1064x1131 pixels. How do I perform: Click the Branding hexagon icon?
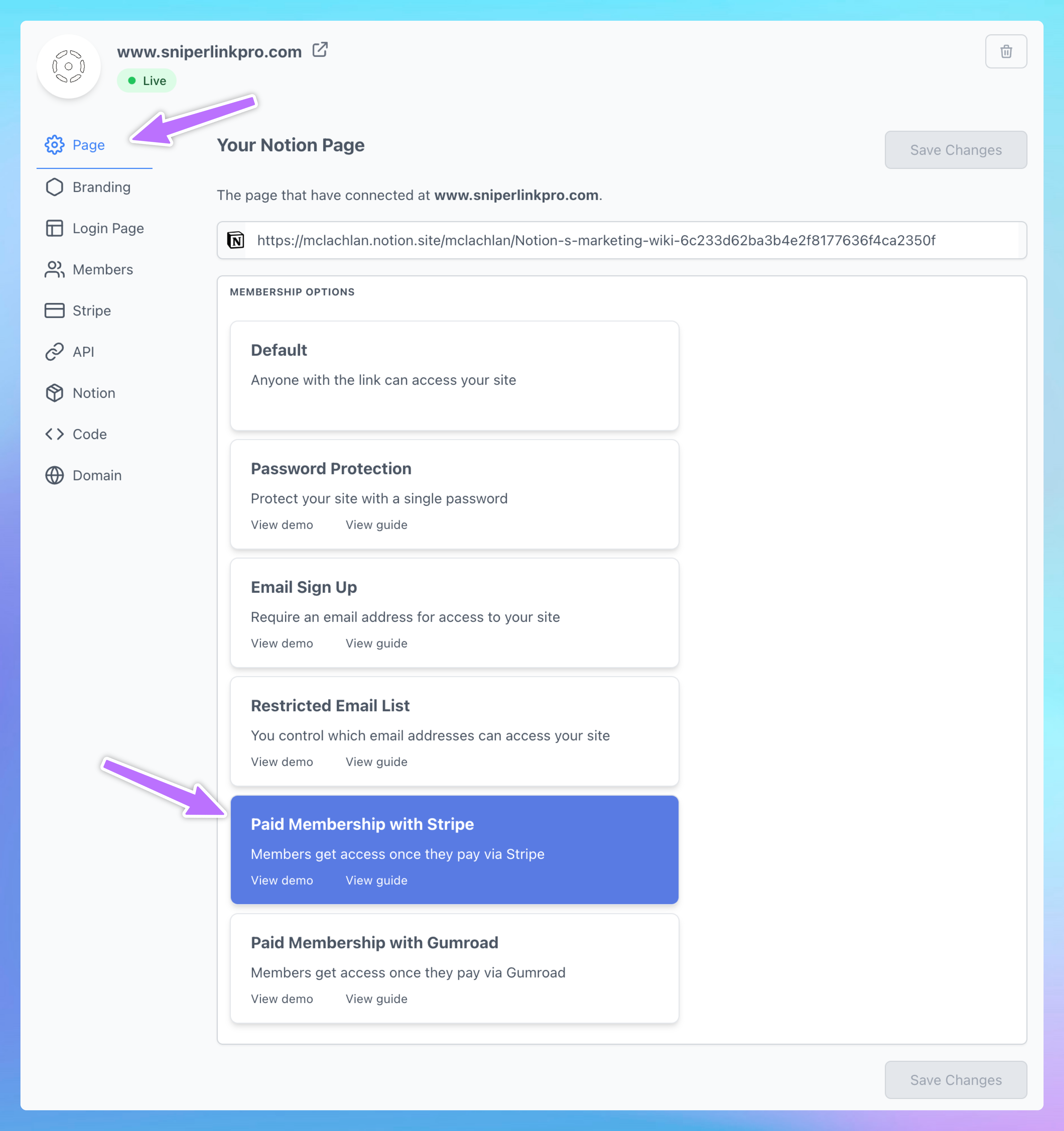pos(55,187)
